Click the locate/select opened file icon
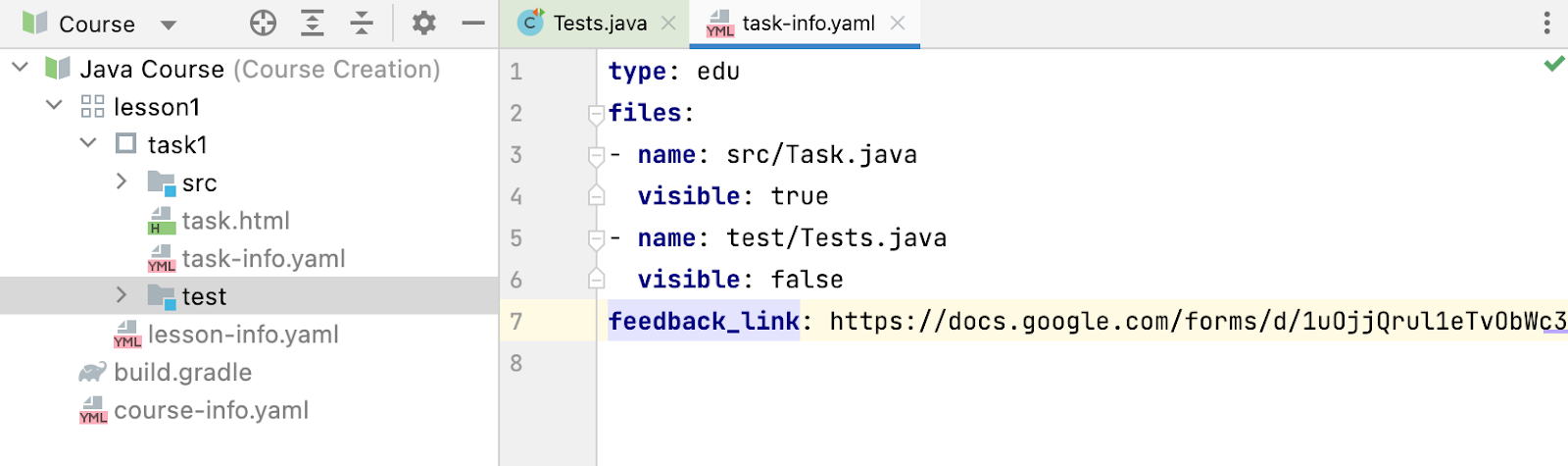 (x=263, y=23)
